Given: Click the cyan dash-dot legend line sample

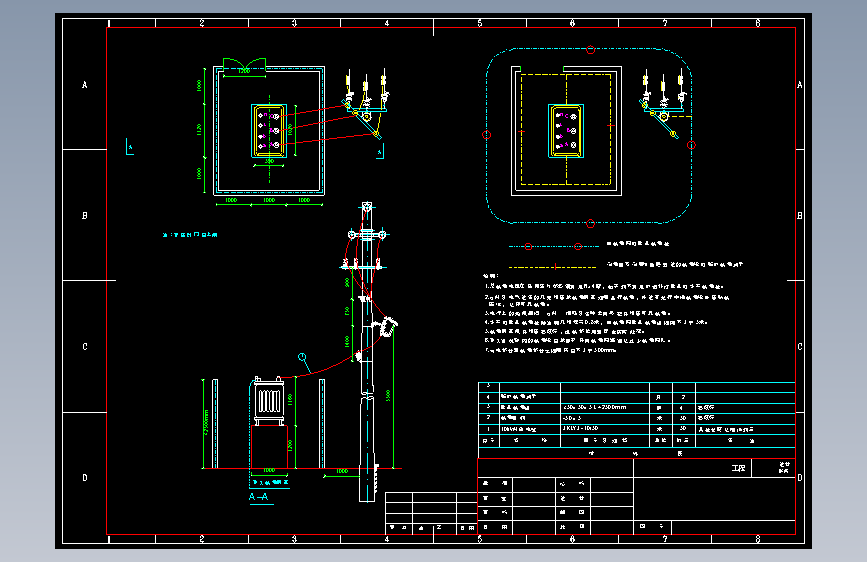Looking at the screenshot, I should coord(553,246).
